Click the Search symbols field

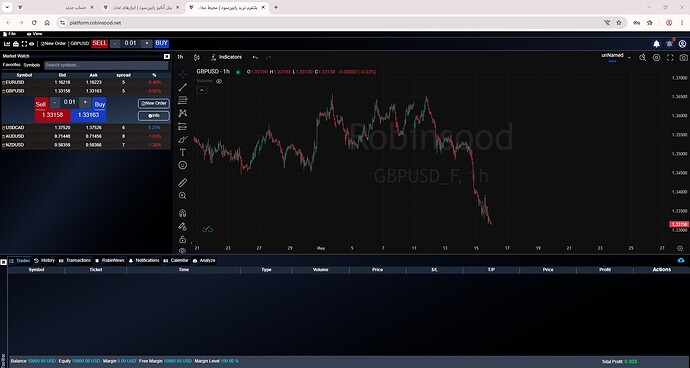[106, 65]
